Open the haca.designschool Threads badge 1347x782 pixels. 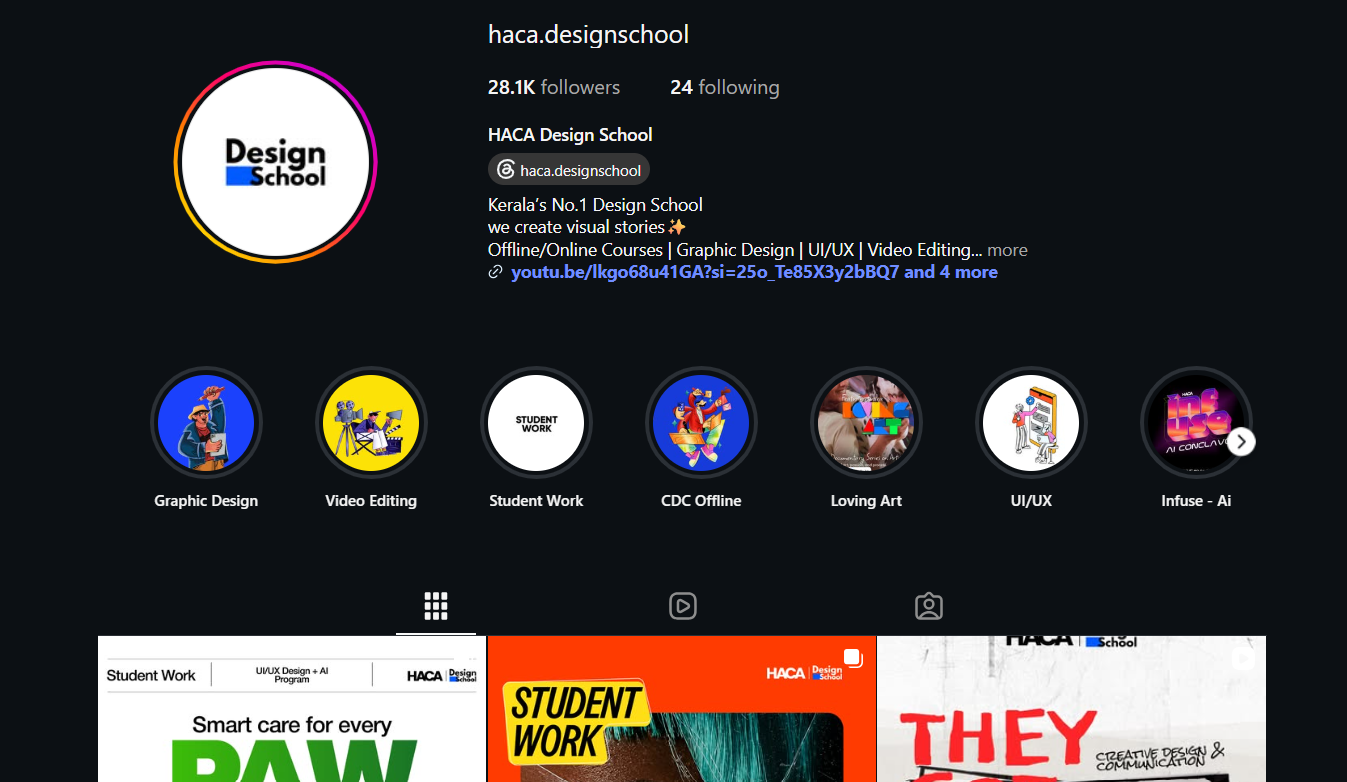point(569,170)
